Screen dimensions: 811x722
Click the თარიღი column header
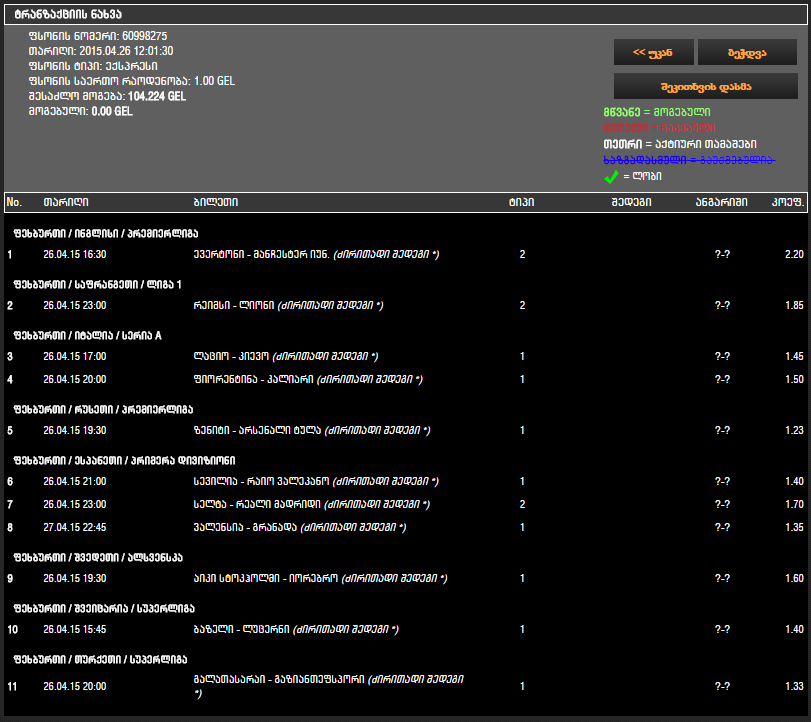pos(63,202)
